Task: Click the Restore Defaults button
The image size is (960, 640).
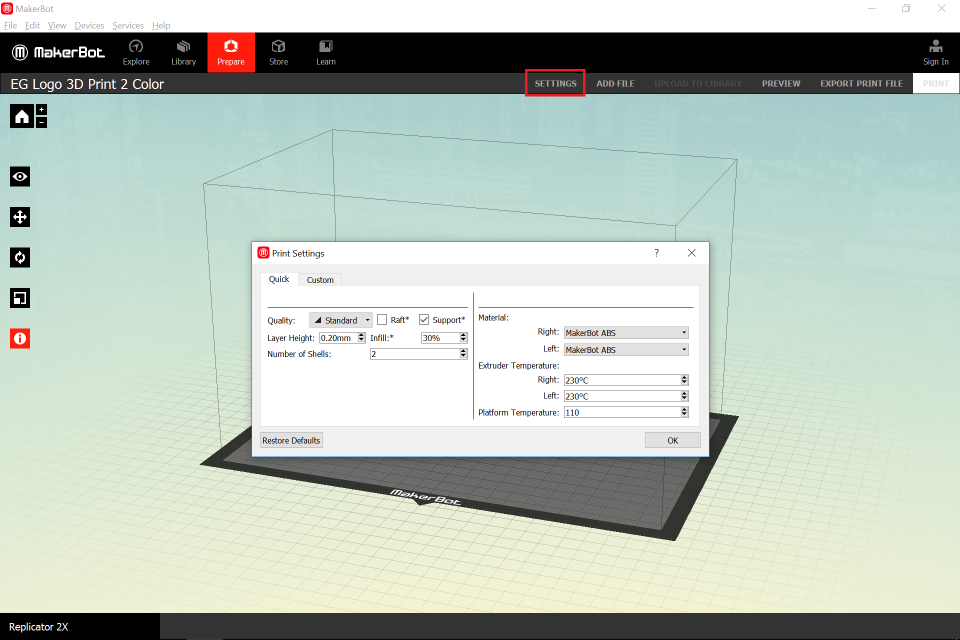Action: [x=291, y=440]
